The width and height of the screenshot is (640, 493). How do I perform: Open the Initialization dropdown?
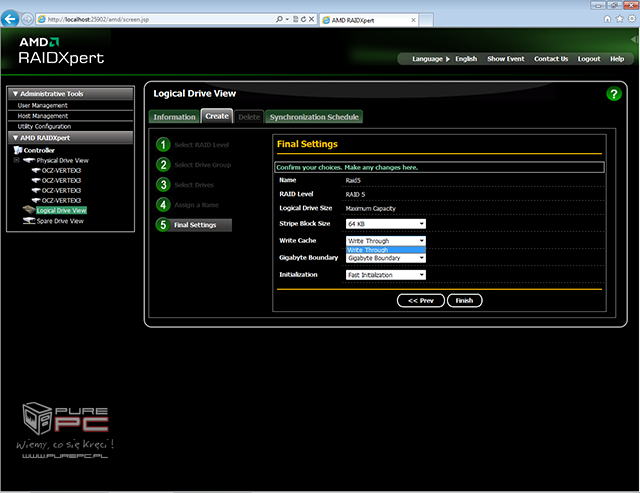pyautogui.click(x=386, y=274)
